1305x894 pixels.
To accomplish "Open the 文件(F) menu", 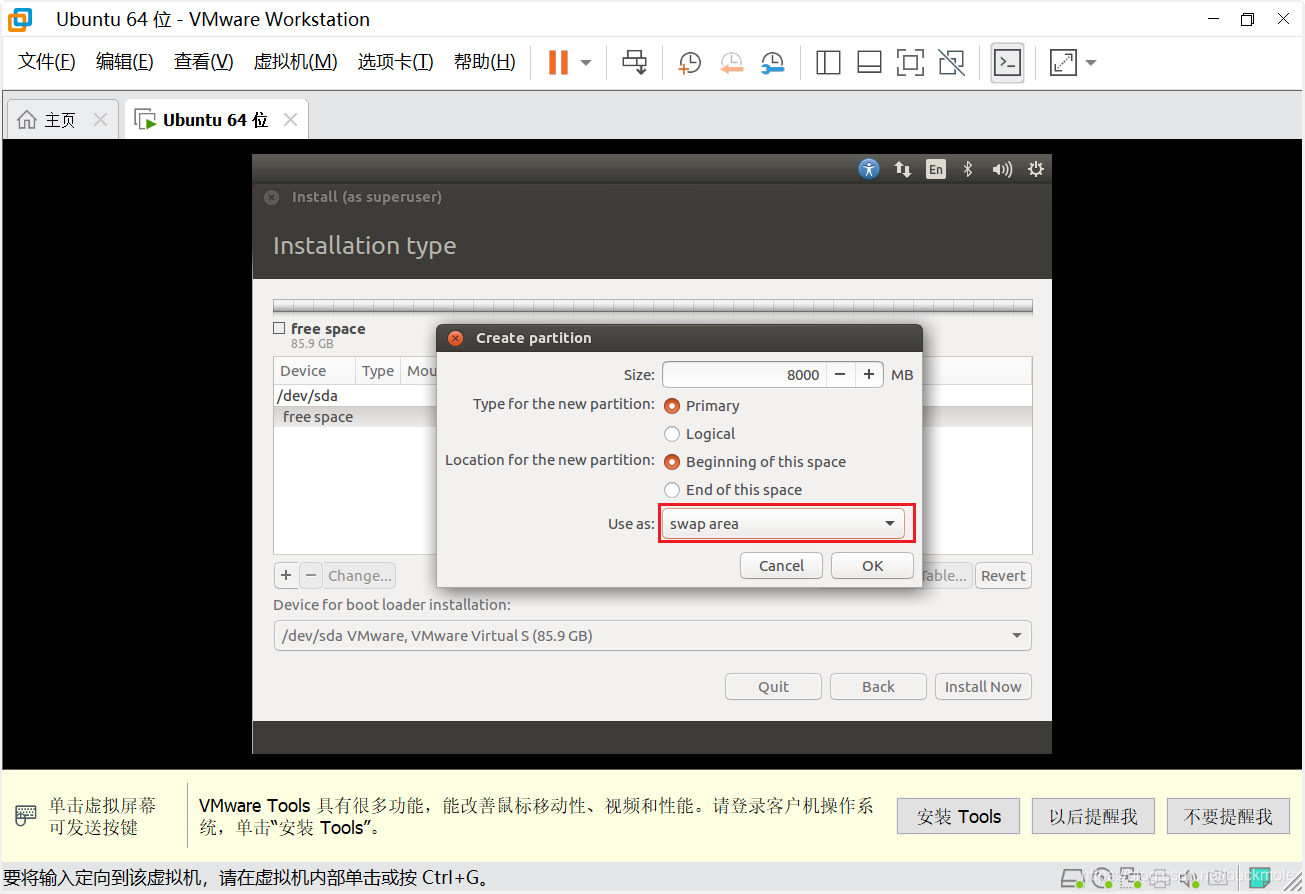I will point(47,62).
